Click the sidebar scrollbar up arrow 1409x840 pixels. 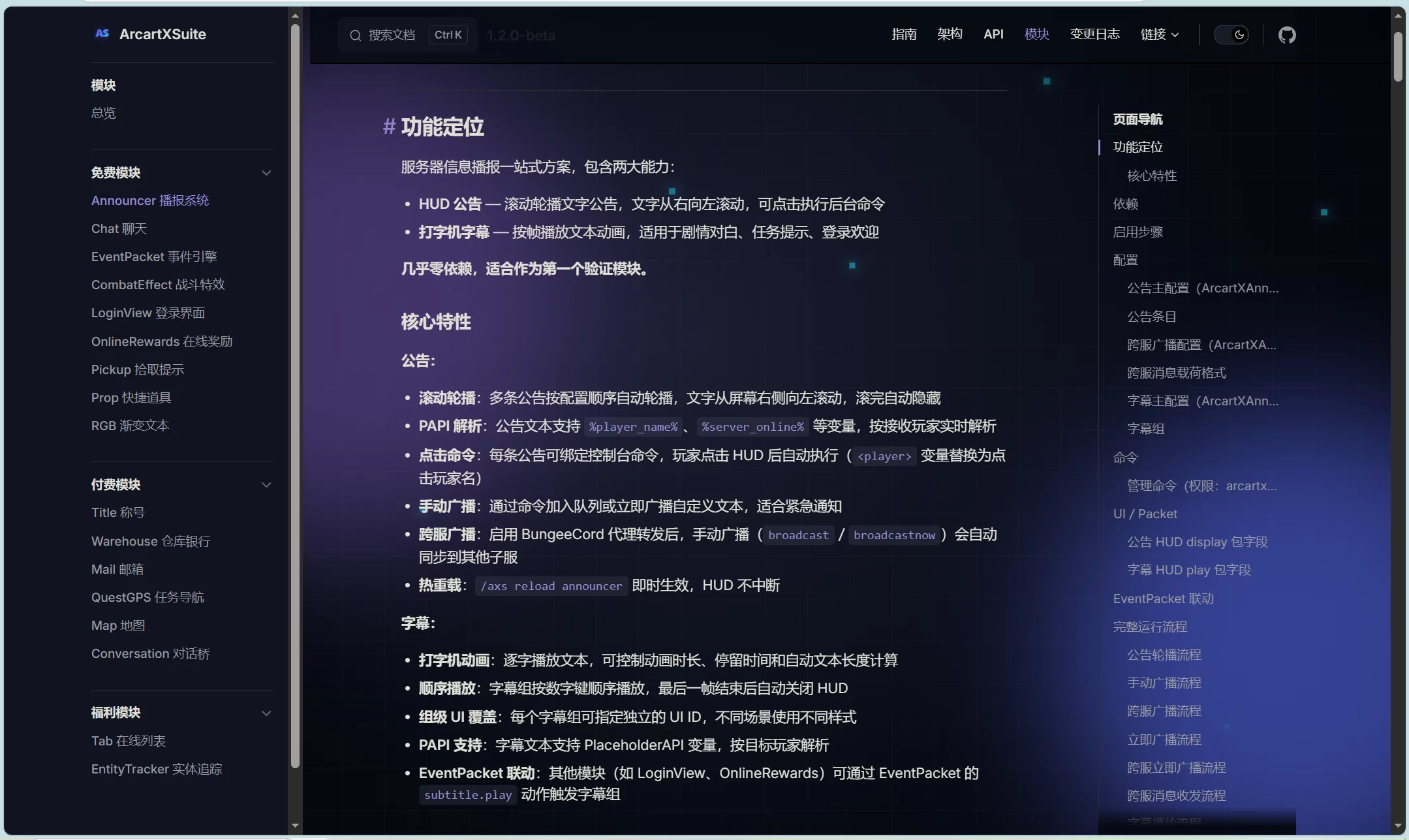(x=295, y=16)
